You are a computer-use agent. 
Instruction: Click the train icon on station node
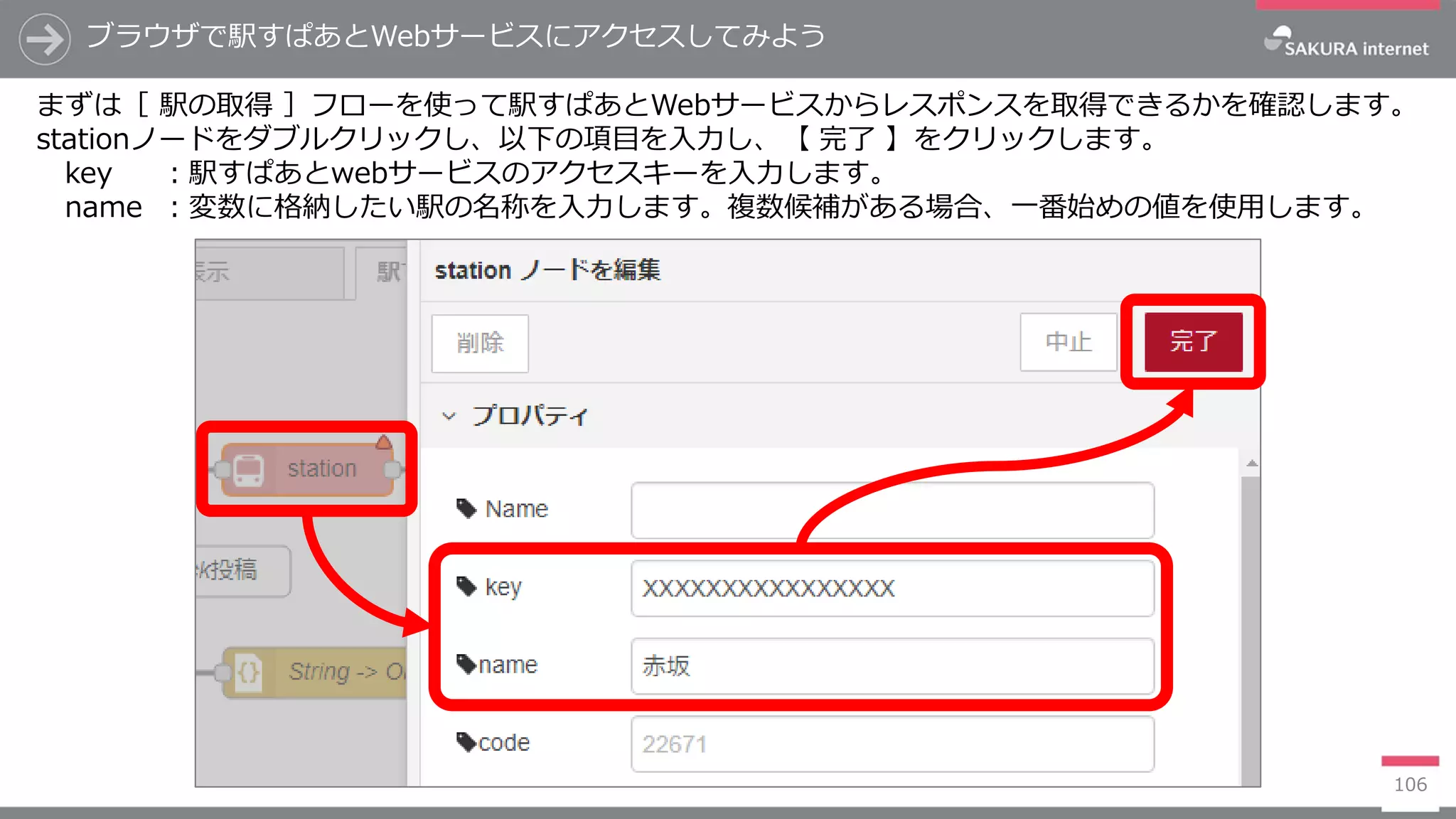click(248, 470)
